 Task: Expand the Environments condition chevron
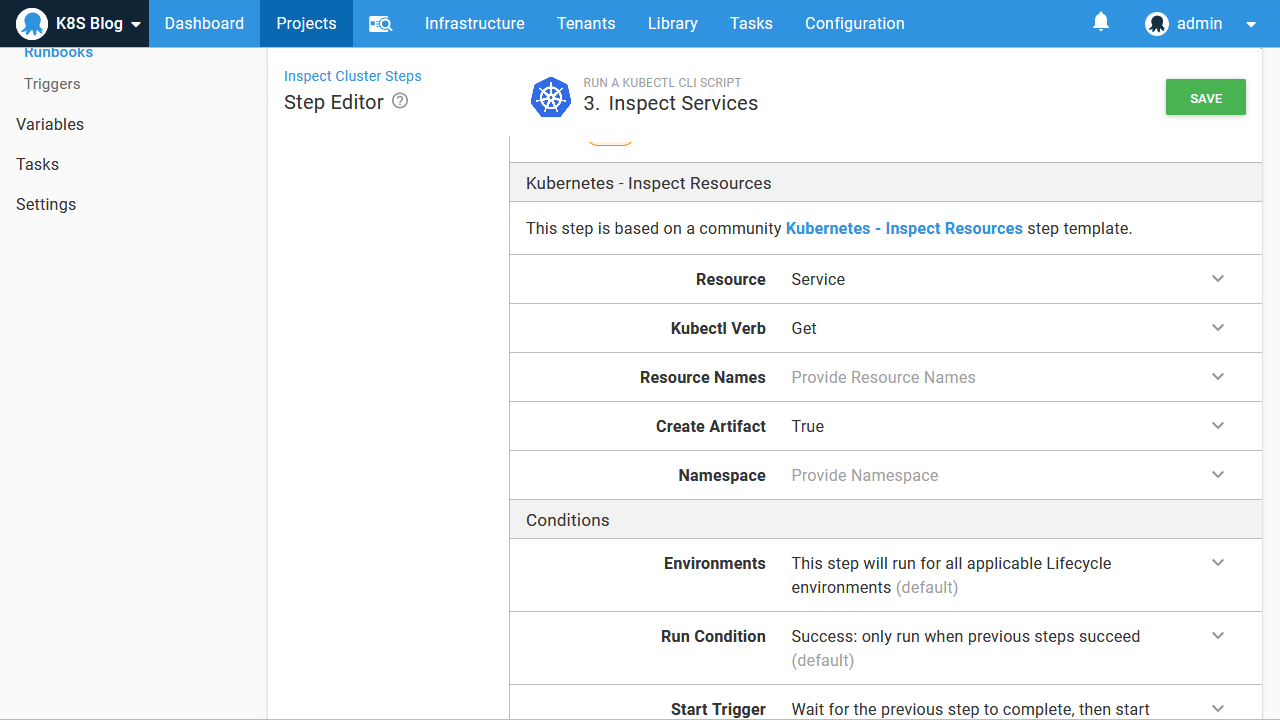pos(1218,563)
